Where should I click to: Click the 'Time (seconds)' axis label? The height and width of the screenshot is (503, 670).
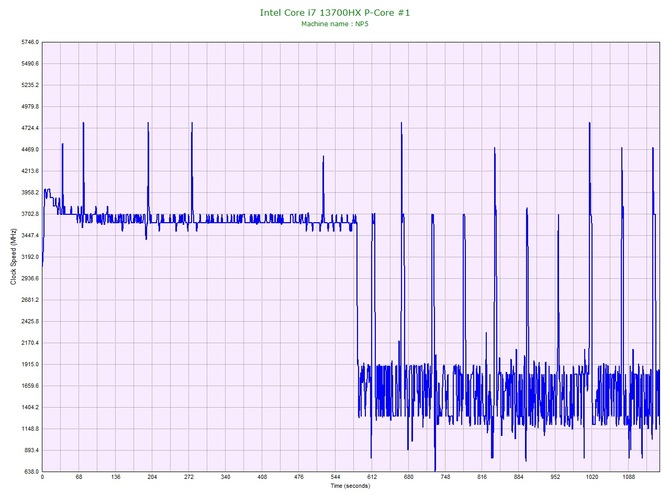350,486
